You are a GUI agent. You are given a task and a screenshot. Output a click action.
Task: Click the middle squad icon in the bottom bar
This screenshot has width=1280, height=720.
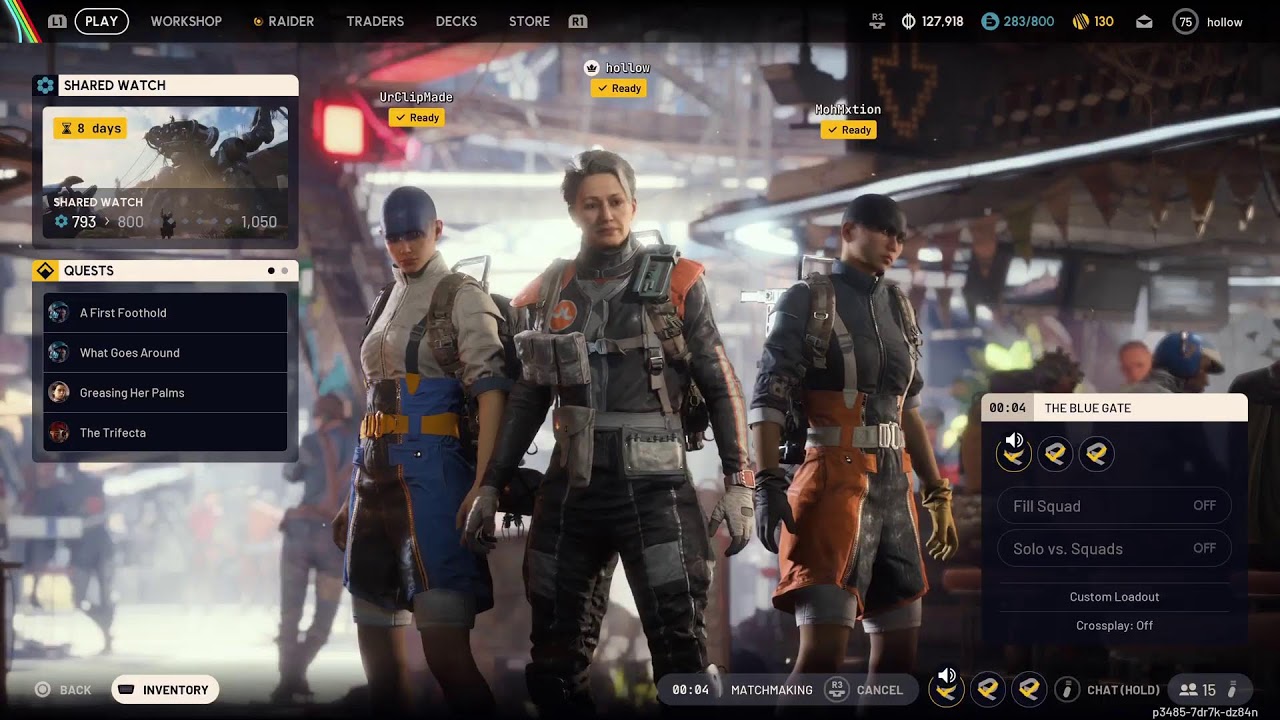(x=988, y=689)
